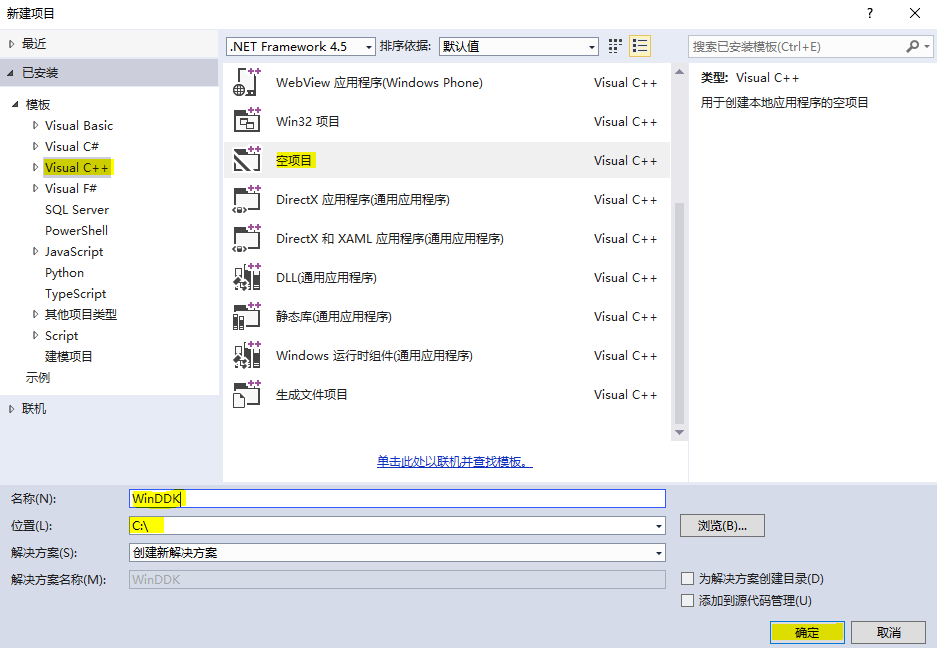
Task: Enable 为解决方案创建目录 checkbox
Action: coord(687,579)
